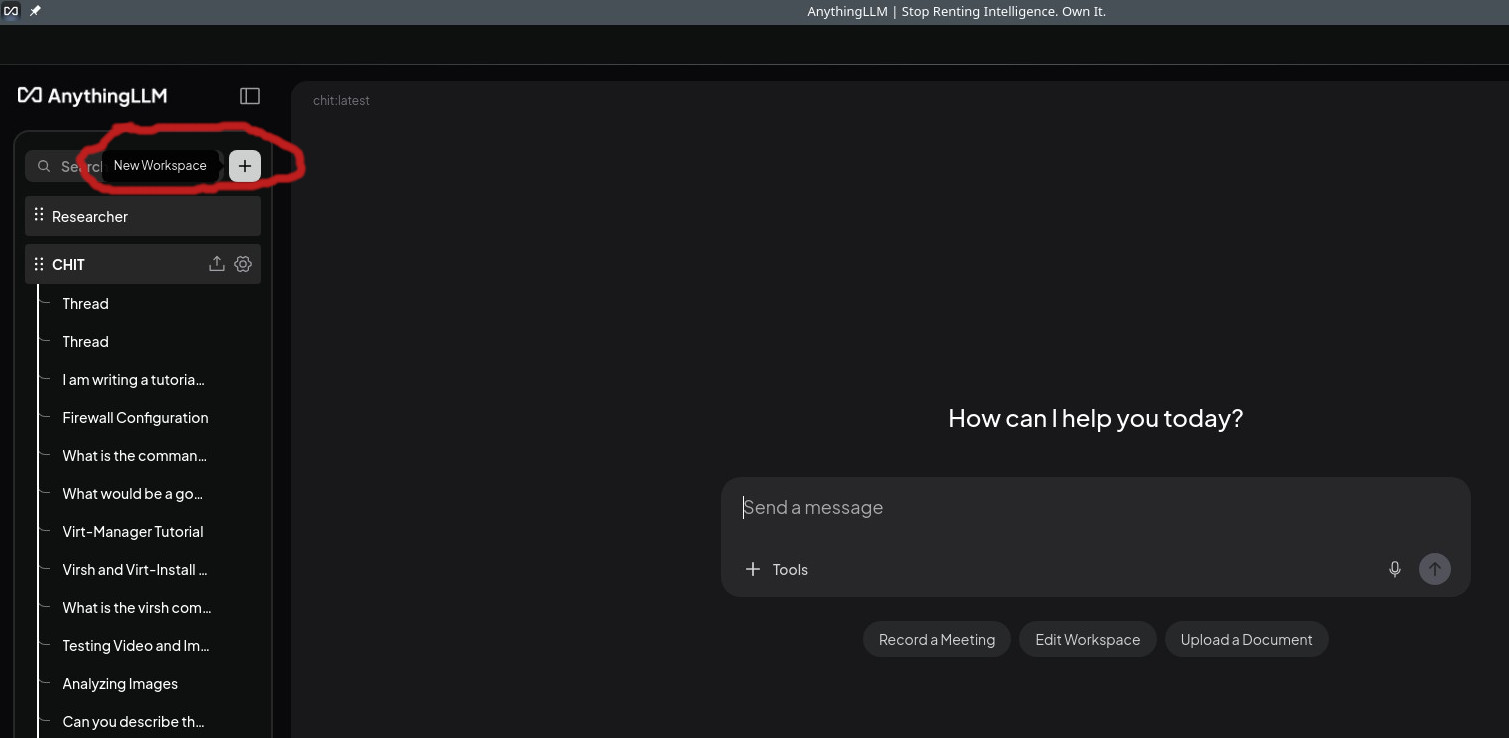Toggle the pin icon in the title bar
Viewport: 1509px width, 738px height.
click(35, 11)
